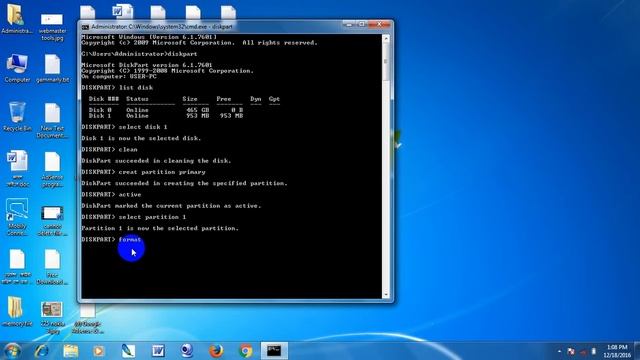The image size is (640, 360).
Task: Select the Command Prompt taskbar button
Action: [274, 351]
